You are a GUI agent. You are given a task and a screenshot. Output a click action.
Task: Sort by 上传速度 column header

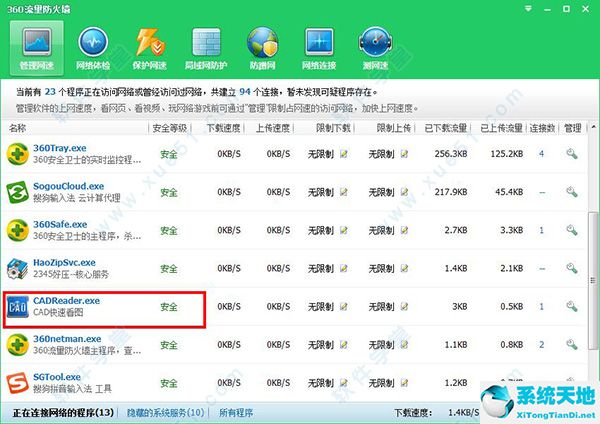[x=272, y=128]
